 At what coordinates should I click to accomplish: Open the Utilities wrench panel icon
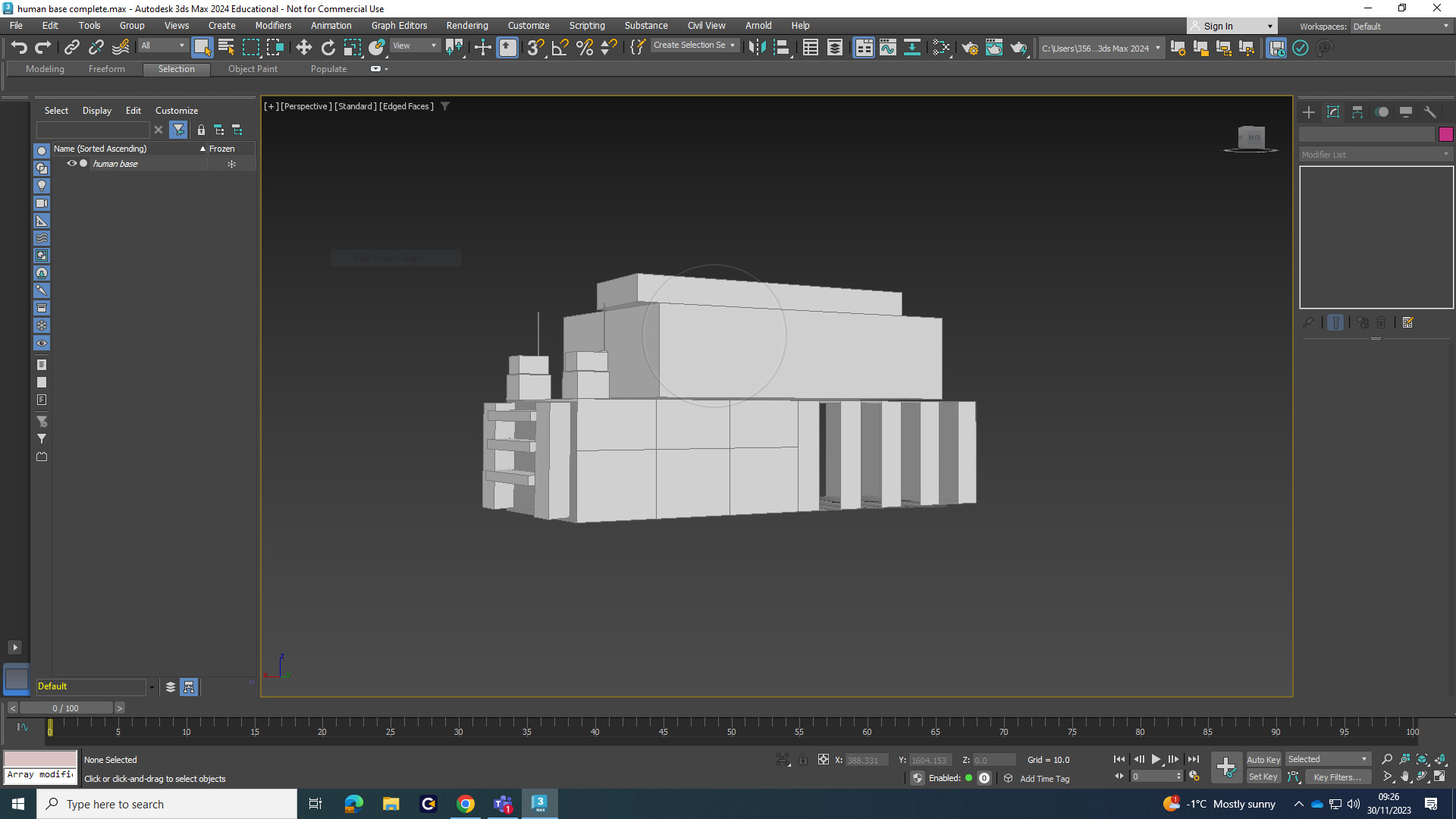[1430, 112]
